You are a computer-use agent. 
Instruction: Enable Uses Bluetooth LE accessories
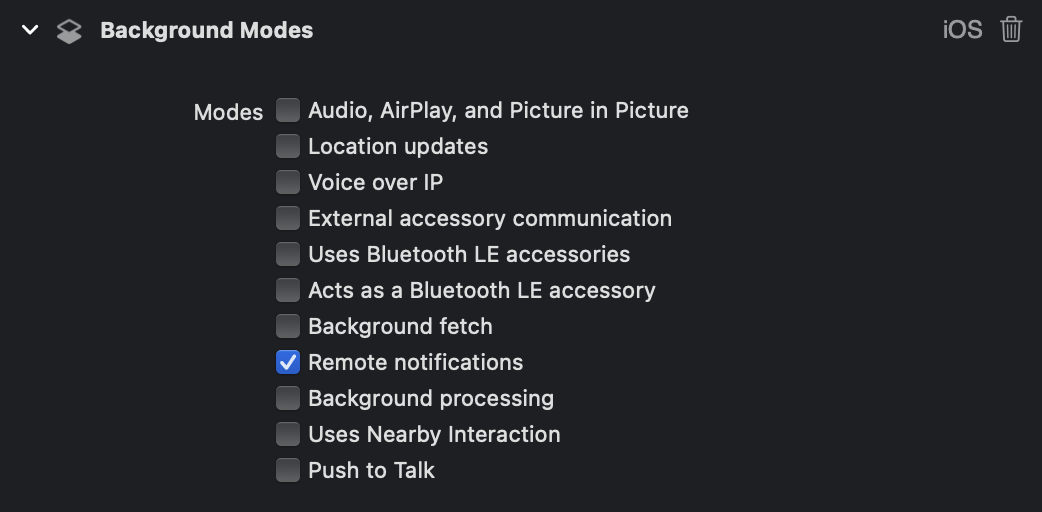[x=288, y=254]
